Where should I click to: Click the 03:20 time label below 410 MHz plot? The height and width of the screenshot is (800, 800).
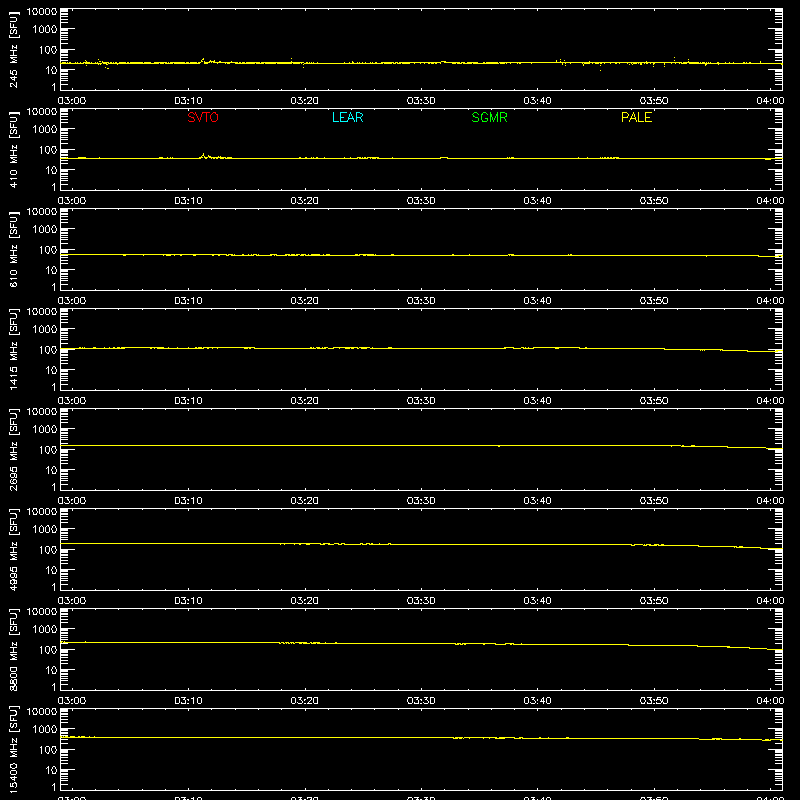(x=305, y=201)
